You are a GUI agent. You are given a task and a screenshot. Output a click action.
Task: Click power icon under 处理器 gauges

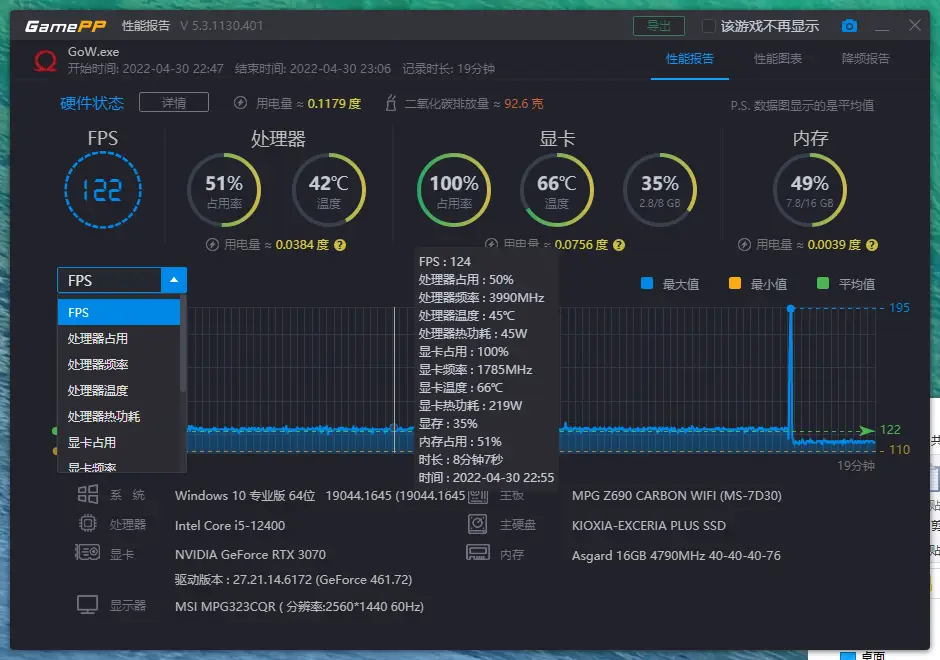pyautogui.click(x=212, y=245)
